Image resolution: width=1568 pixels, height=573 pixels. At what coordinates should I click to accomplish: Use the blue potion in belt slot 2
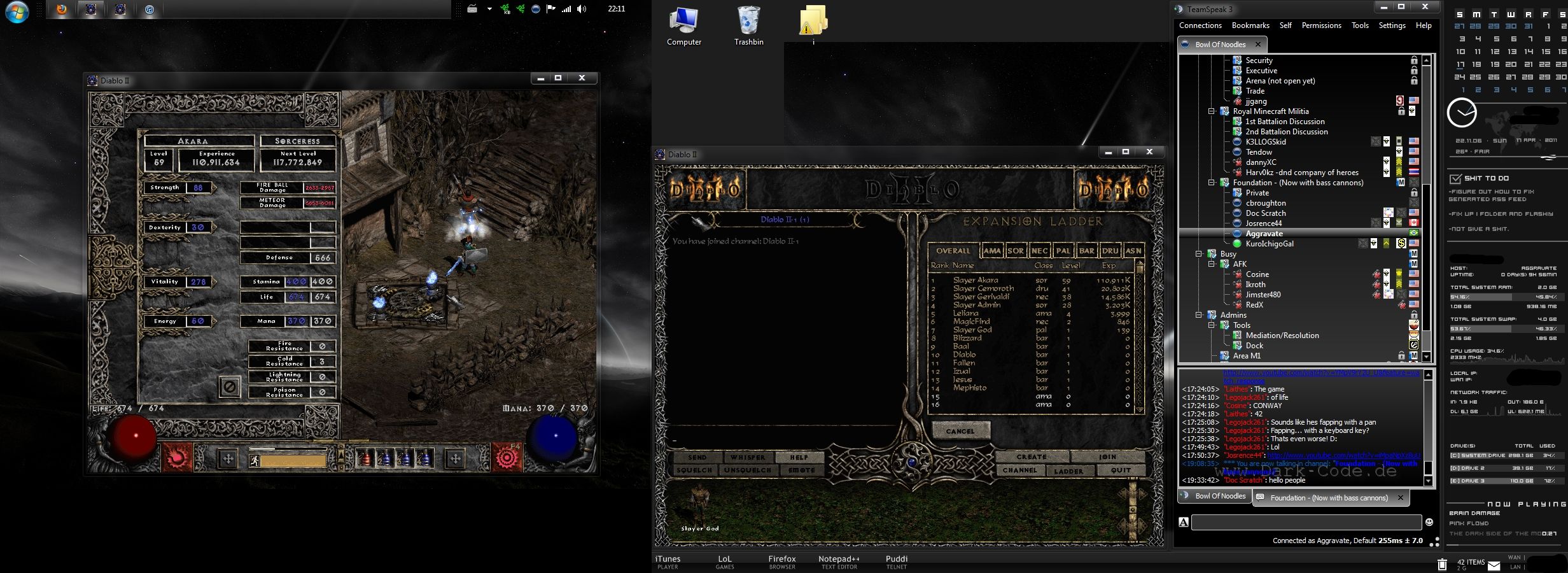[x=385, y=458]
